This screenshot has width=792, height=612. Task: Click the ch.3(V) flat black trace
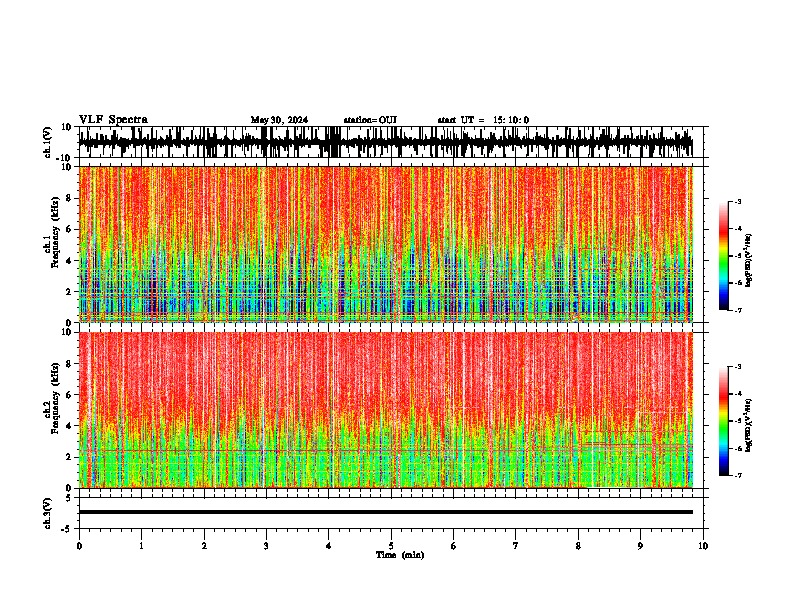point(385,512)
